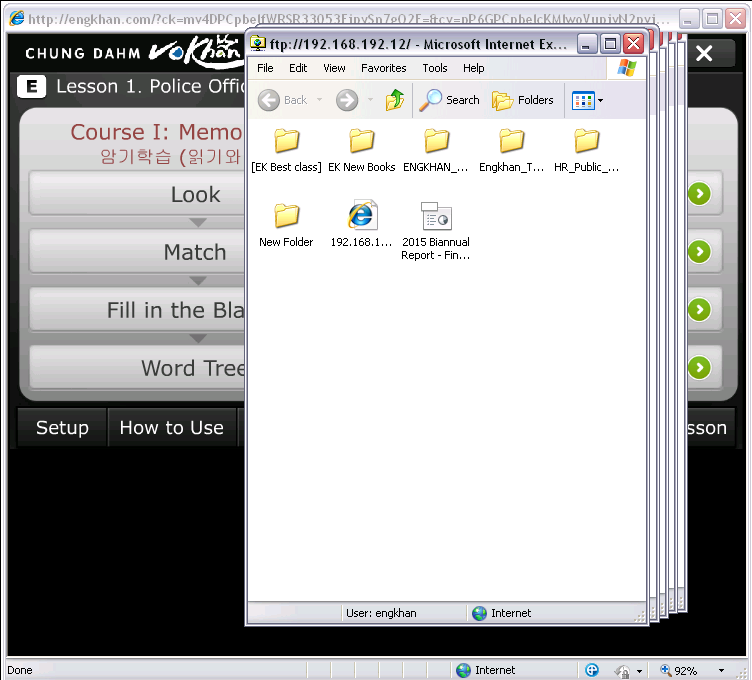
Task: Expand the Back history dropdown arrow
Action: [x=319, y=100]
